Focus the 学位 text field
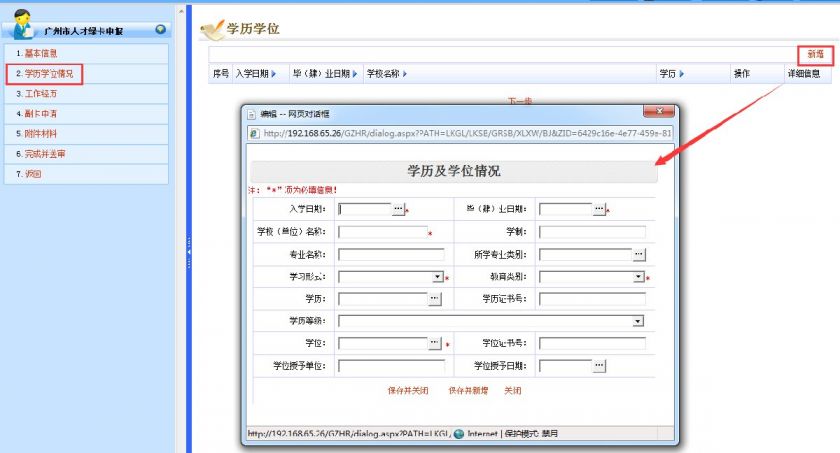 click(x=383, y=343)
